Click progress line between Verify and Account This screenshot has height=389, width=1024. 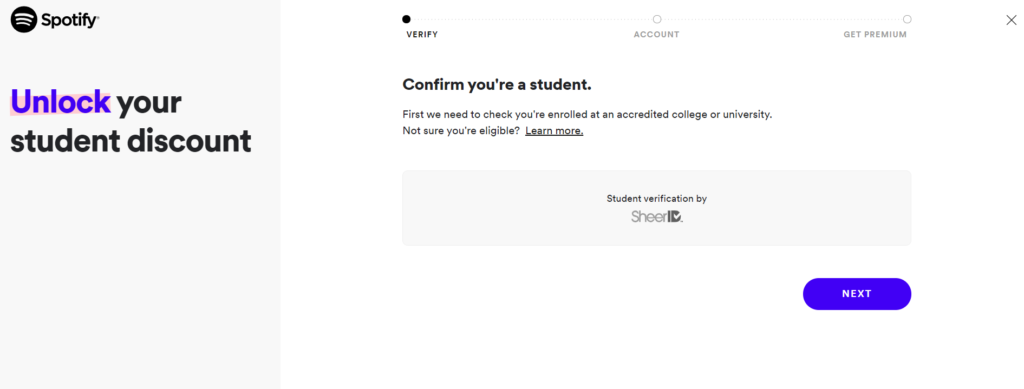(532, 20)
